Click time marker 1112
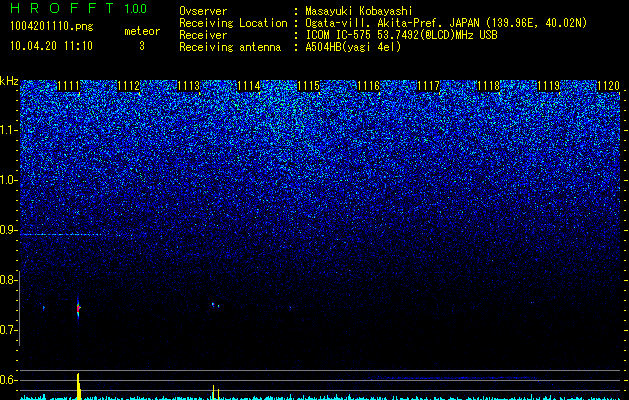629x400 pixels. coord(129,86)
